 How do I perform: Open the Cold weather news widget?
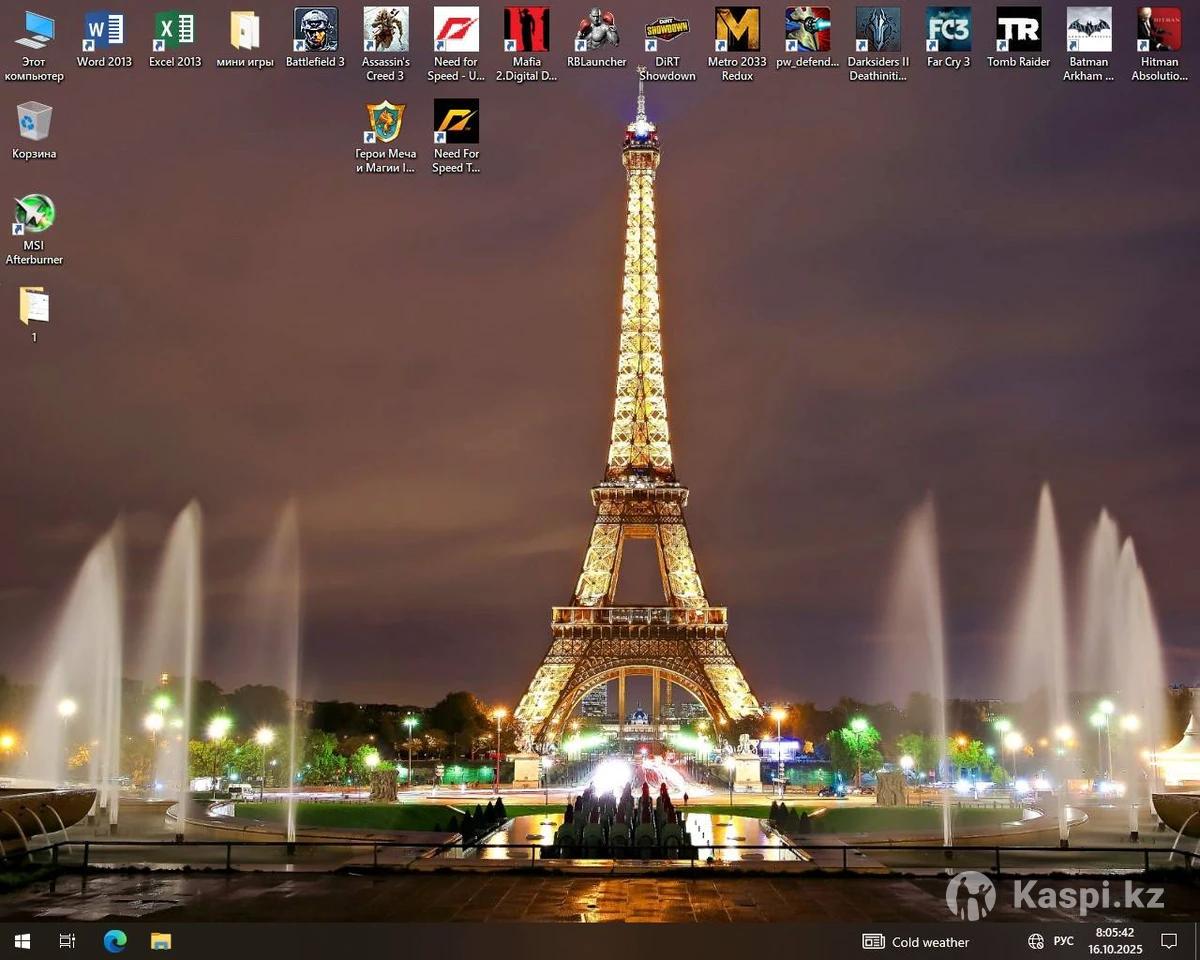tap(916, 941)
